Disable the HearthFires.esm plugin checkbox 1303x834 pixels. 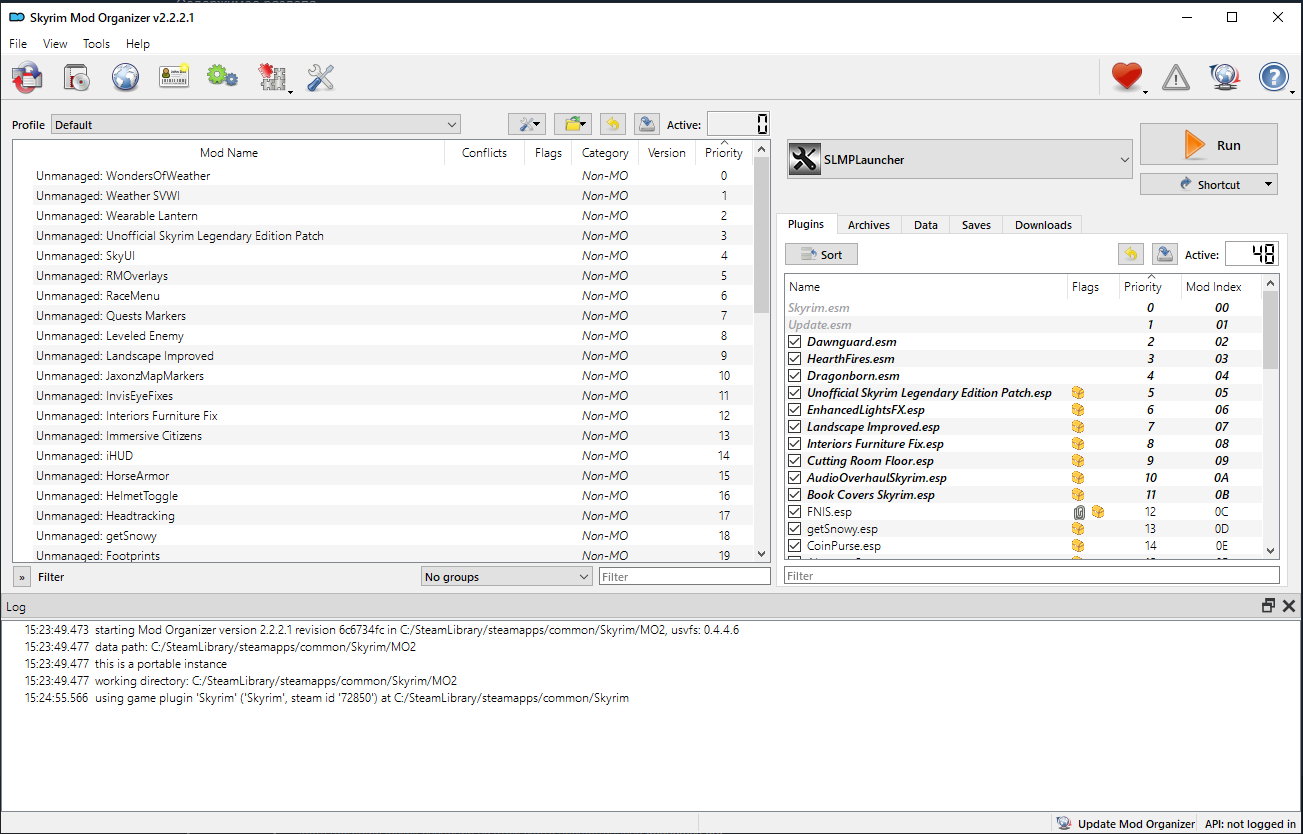click(795, 359)
